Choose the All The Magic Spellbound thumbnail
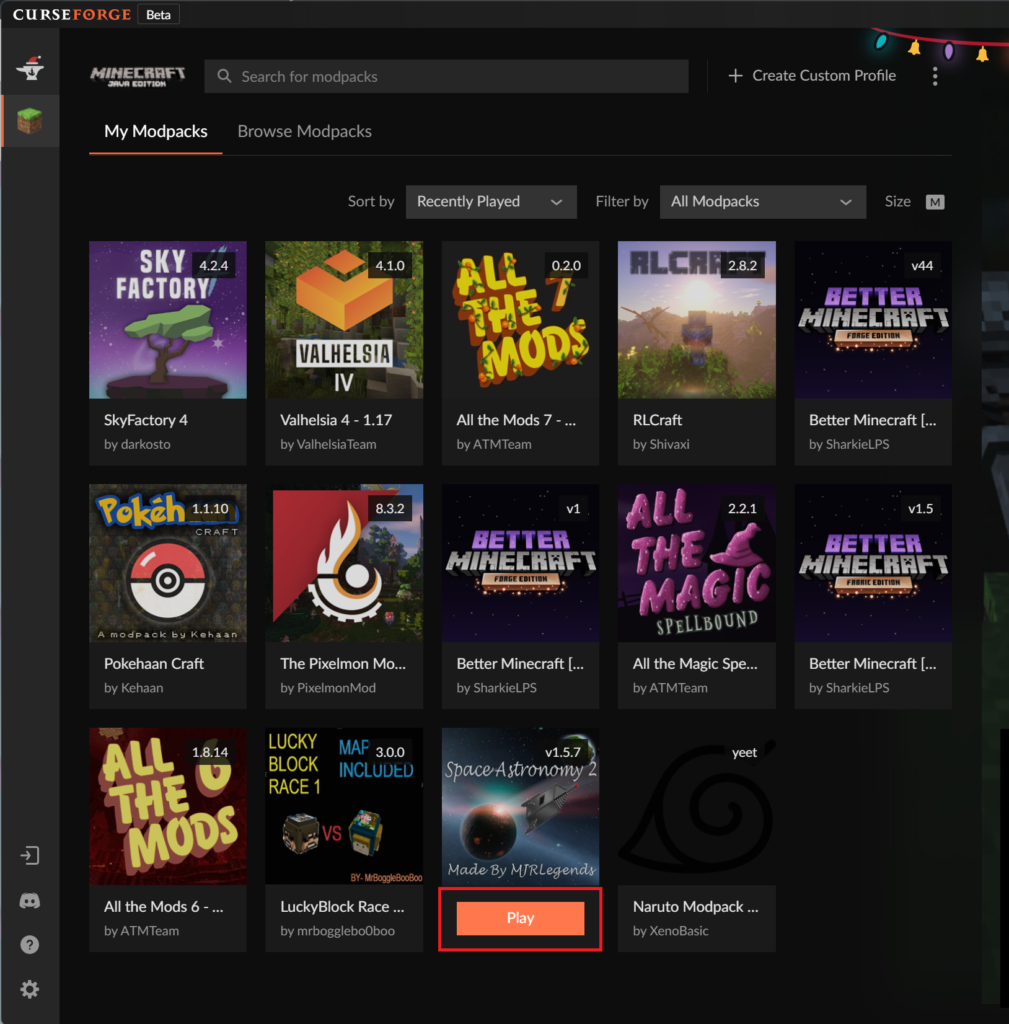Viewport: 1009px width, 1024px height. tap(696, 563)
